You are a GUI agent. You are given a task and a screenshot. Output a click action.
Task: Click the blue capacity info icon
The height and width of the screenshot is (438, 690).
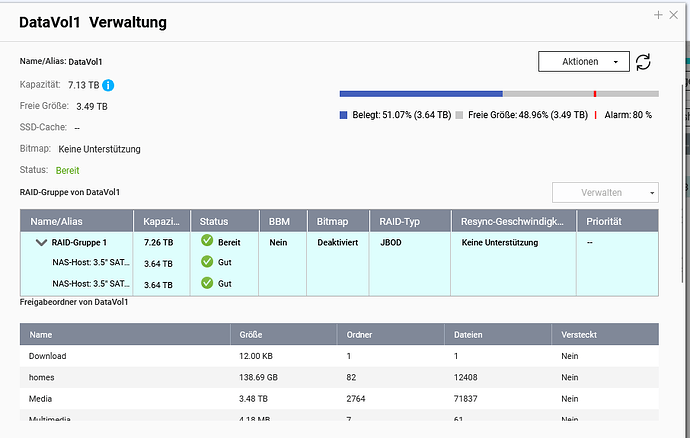coord(108,85)
